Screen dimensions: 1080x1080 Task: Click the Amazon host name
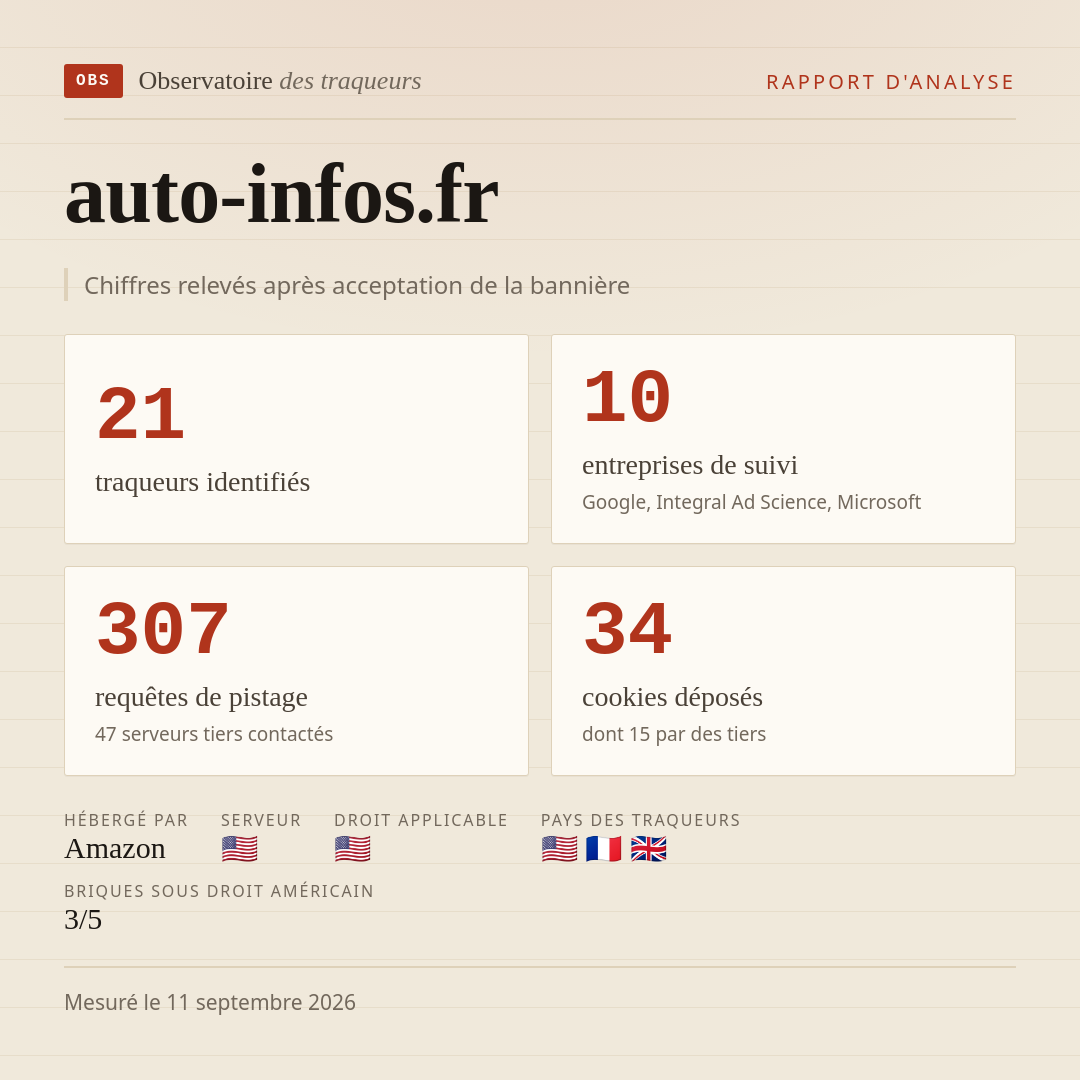click(x=115, y=849)
